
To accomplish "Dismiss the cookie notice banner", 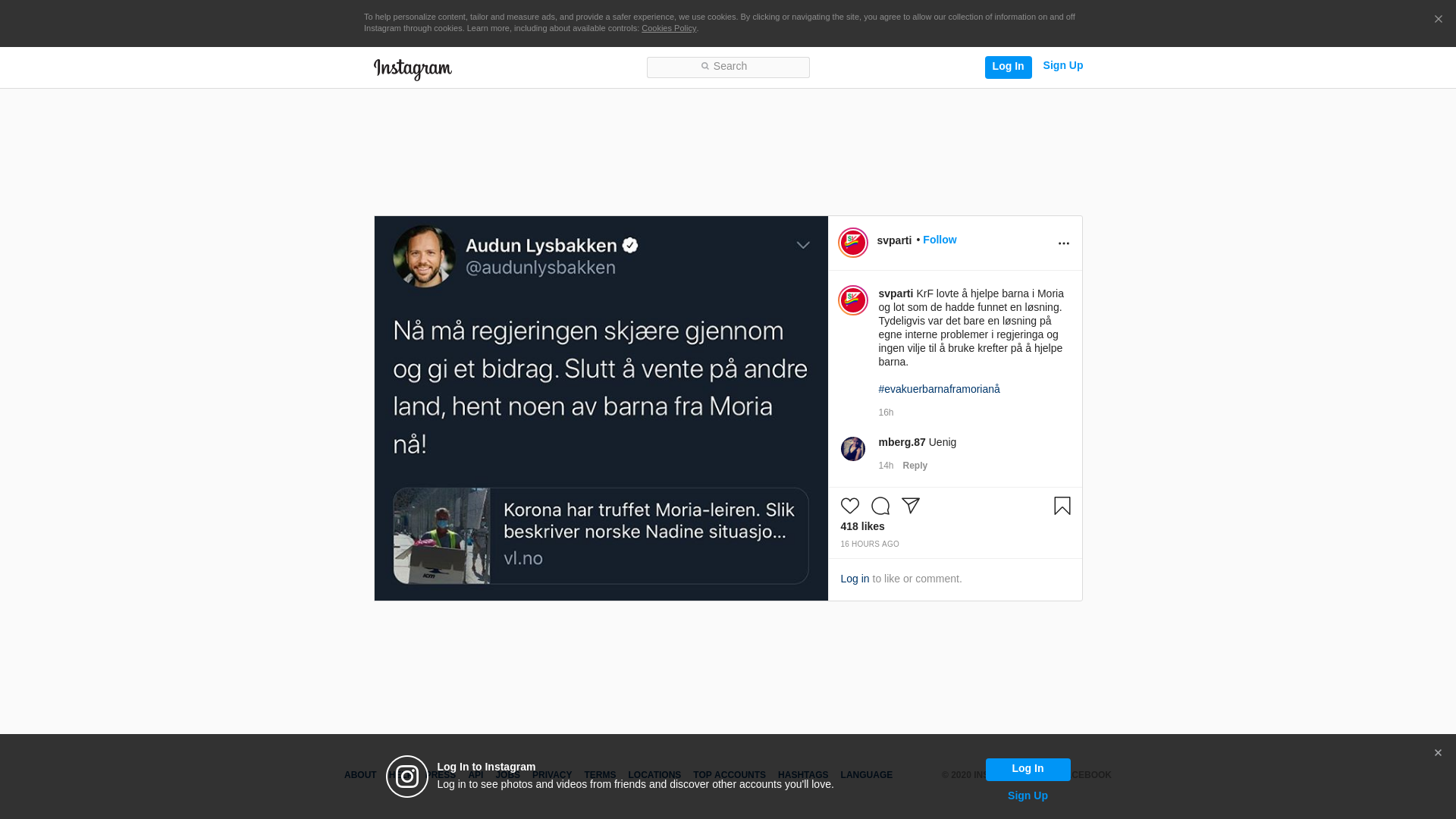I will (x=1438, y=20).
